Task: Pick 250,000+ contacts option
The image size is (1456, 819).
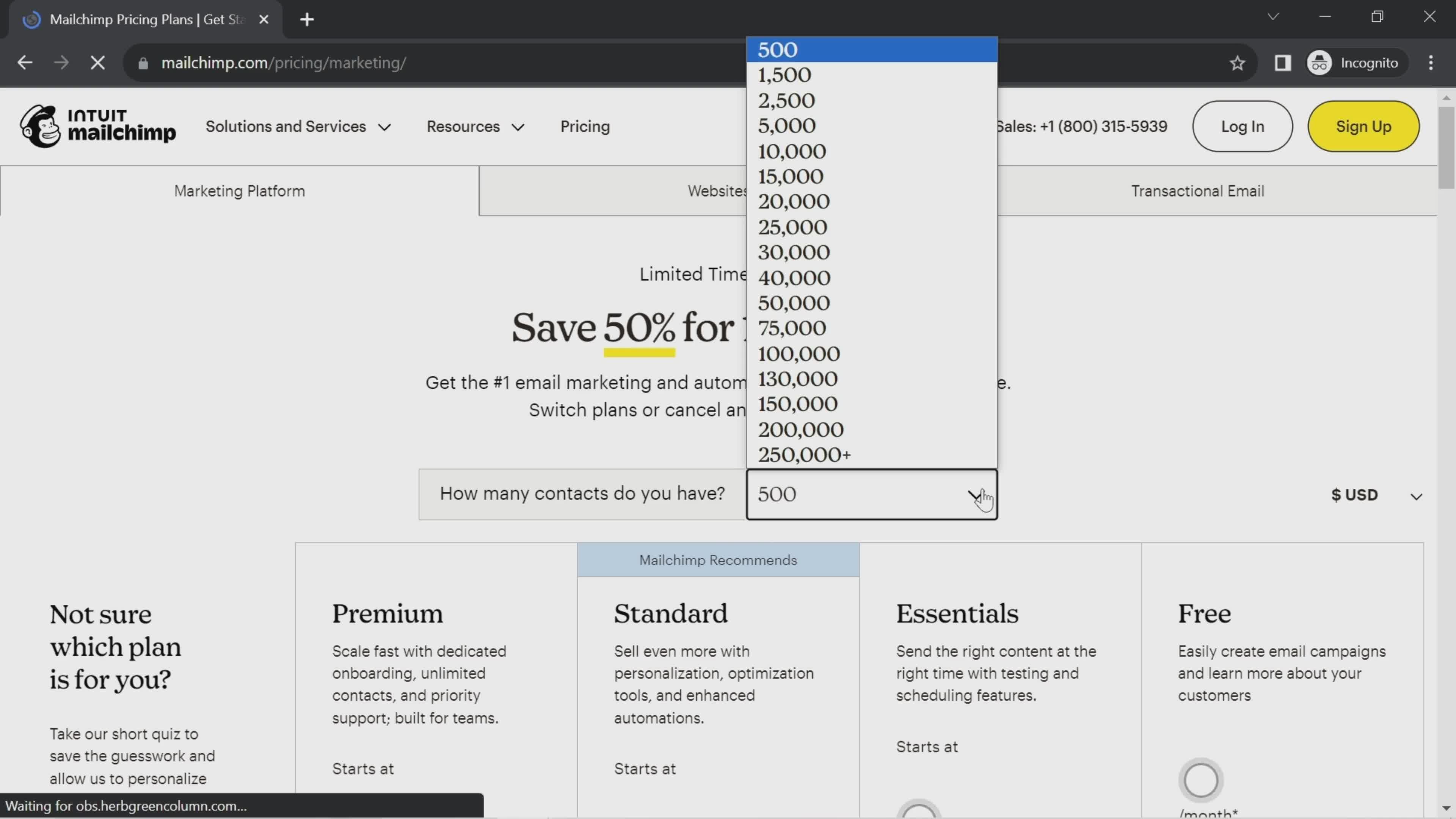Action: pos(872,455)
